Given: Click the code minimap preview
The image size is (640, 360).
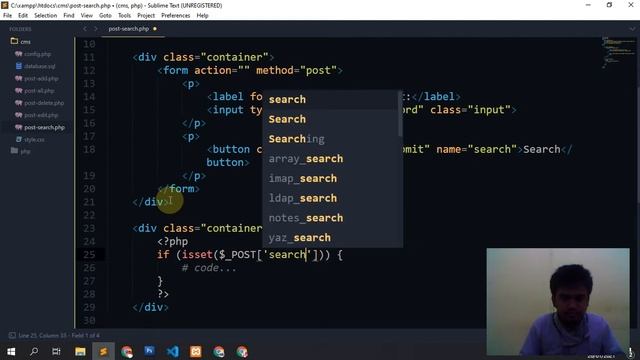Looking at the screenshot, I should click(619, 53).
